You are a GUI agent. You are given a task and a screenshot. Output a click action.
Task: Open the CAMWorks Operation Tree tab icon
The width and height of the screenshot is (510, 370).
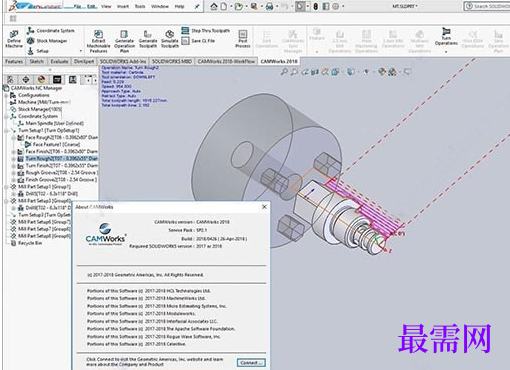tap(73, 79)
